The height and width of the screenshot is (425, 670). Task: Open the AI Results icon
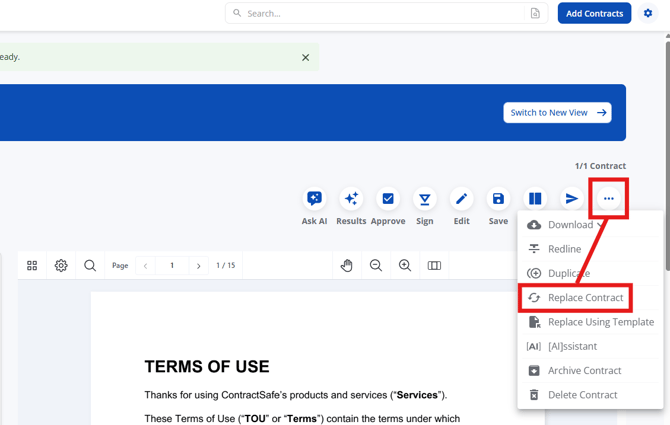coord(351,199)
